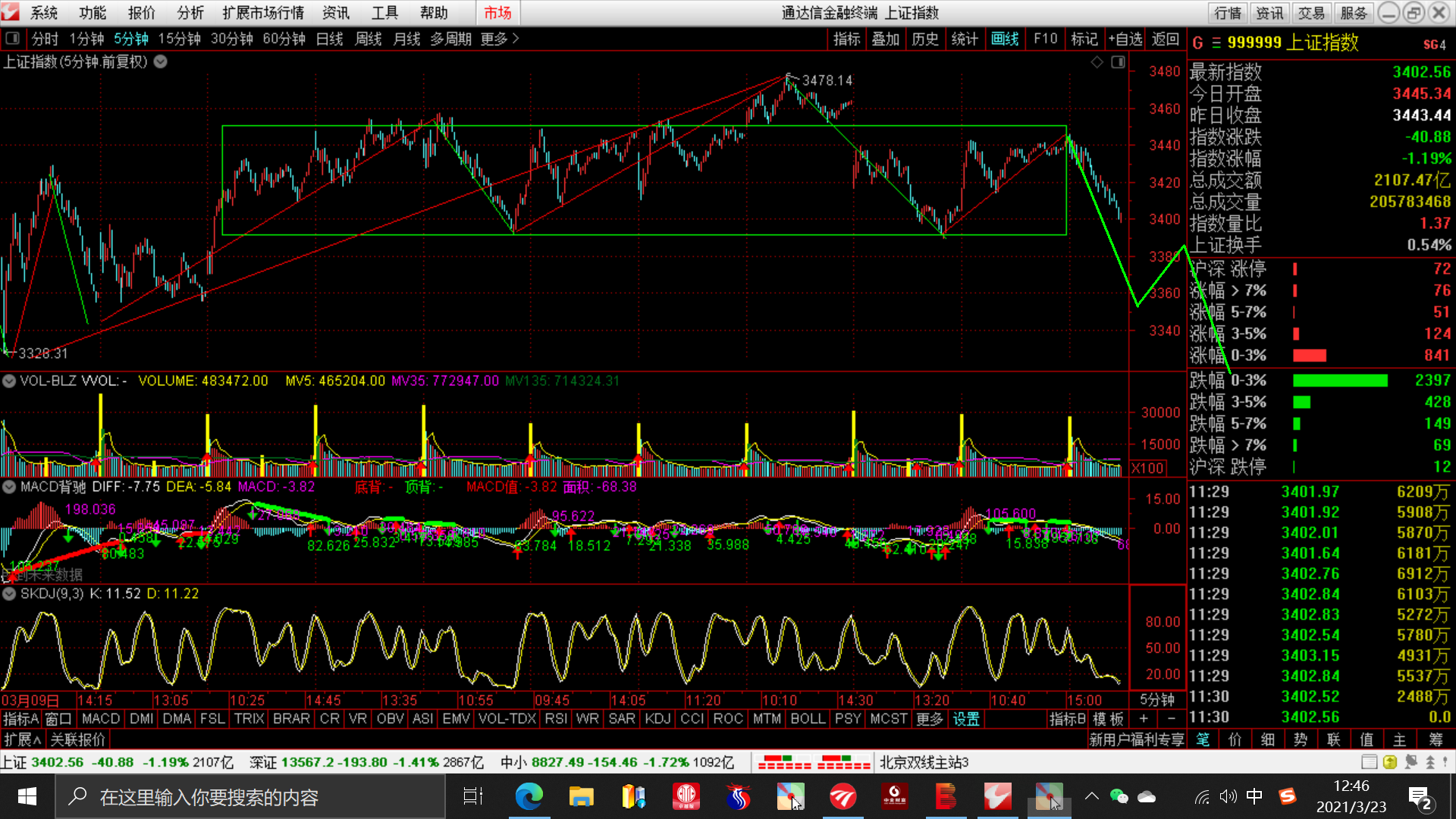Viewport: 1456px width, 819px height.
Task: Toggle the left sidebar panel icon
Action: coord(12,38)
